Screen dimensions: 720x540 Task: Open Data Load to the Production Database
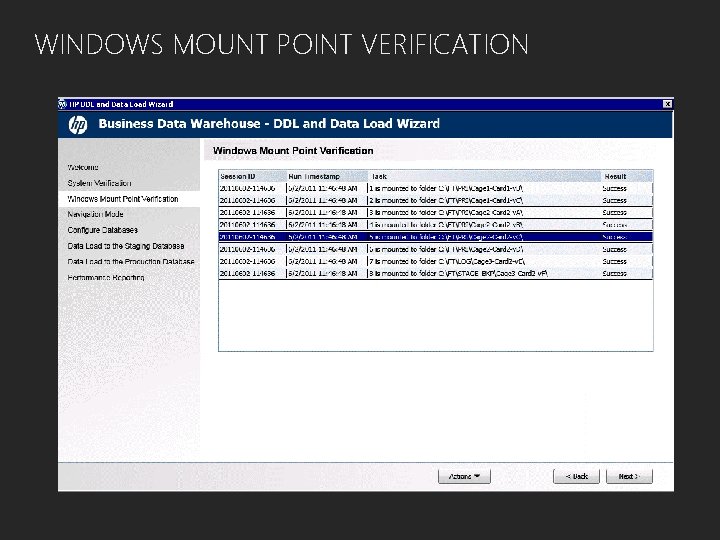[x=131, y=261]
